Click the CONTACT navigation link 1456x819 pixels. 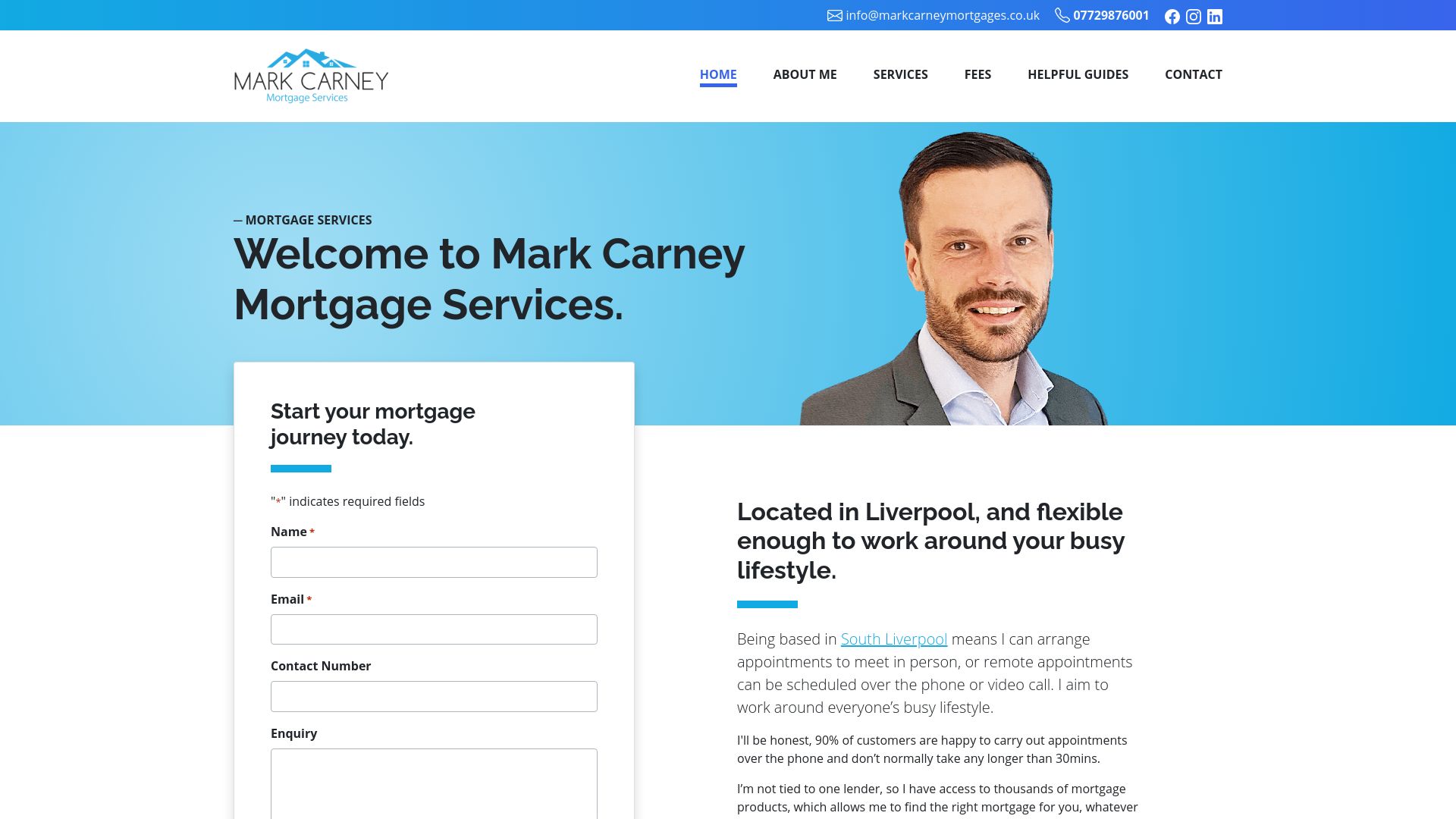pos(1193,74)
